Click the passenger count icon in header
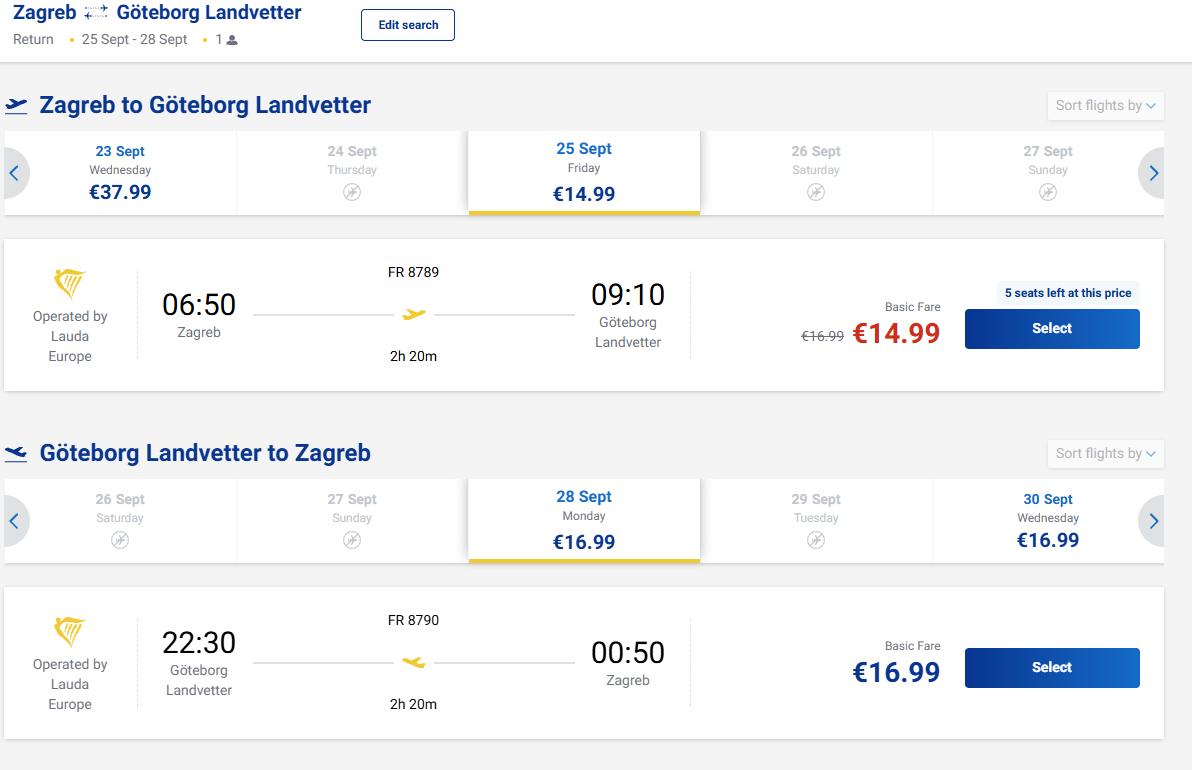Screen dimensions: 1192x770 [x=232, y=40]
